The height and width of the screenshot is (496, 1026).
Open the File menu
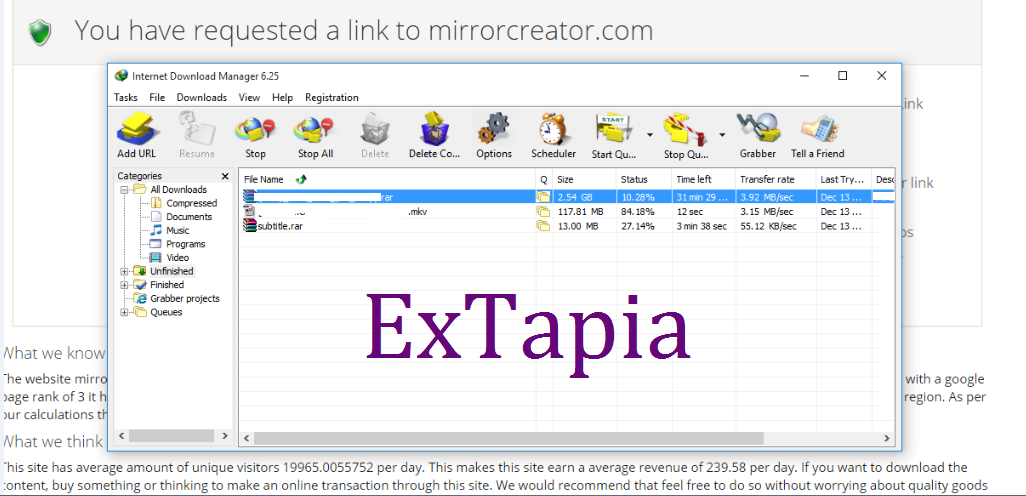[157, 97]
